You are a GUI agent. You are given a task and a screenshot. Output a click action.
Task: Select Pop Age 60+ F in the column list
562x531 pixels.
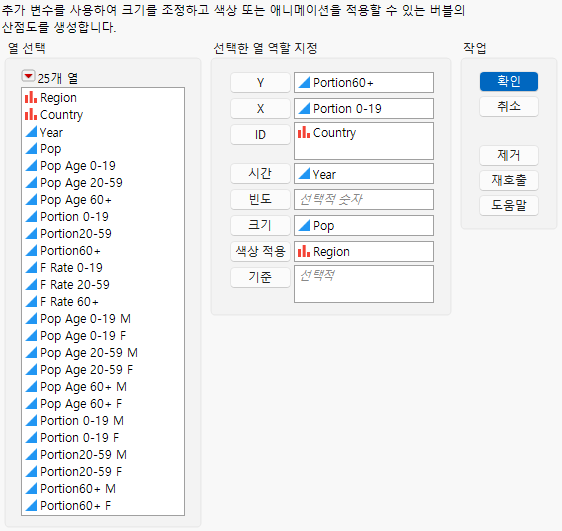103,404
